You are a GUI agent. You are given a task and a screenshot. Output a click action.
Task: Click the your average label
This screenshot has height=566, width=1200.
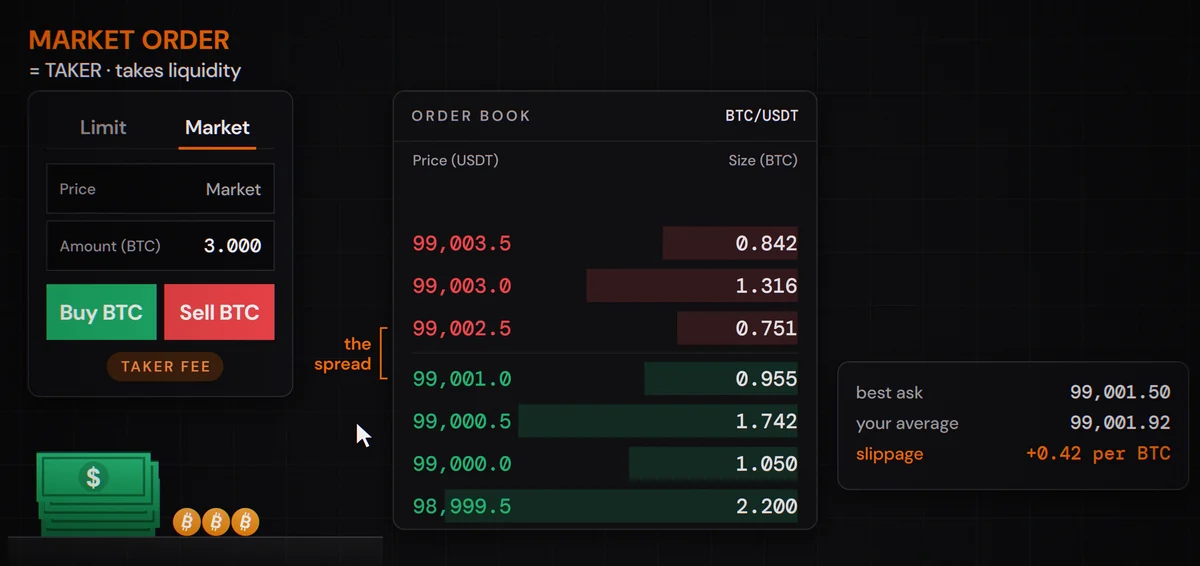tap(907, 424)
